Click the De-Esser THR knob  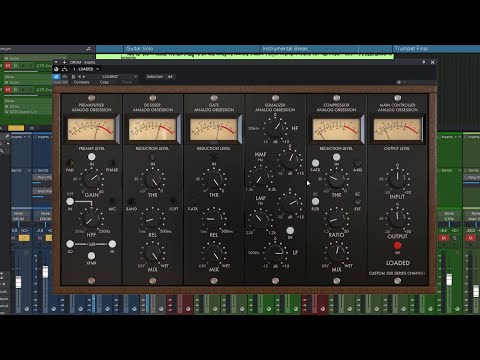click(153, 180)
